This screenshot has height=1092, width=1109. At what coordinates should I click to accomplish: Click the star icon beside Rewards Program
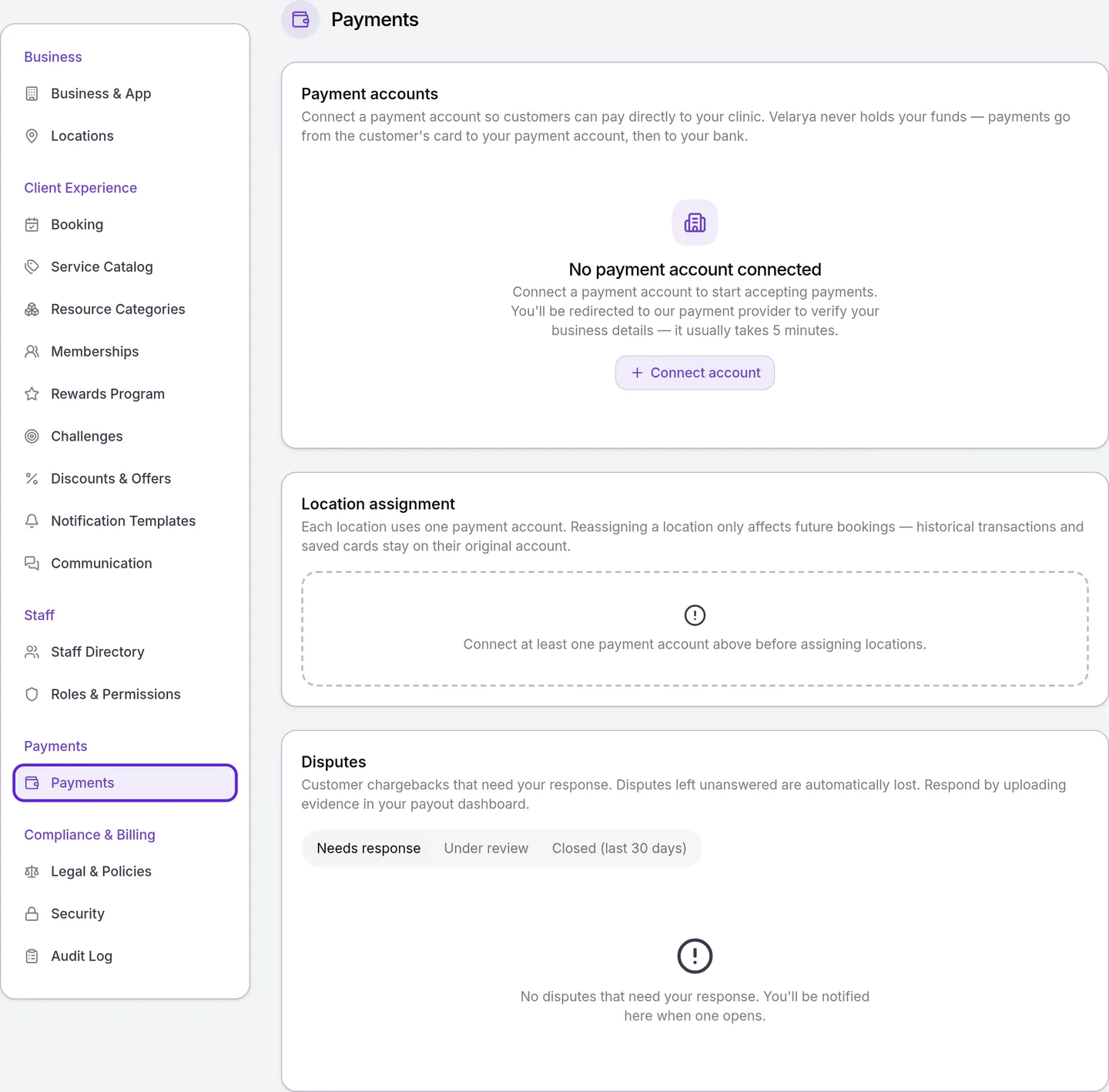32,394
